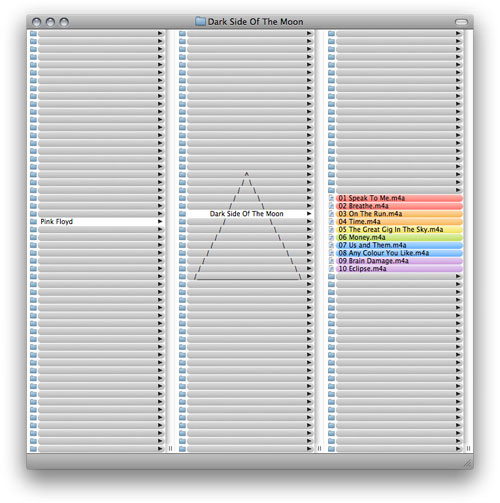
Task: Select 08 Any Colour You Like.m4a
Action: point(399,253)
